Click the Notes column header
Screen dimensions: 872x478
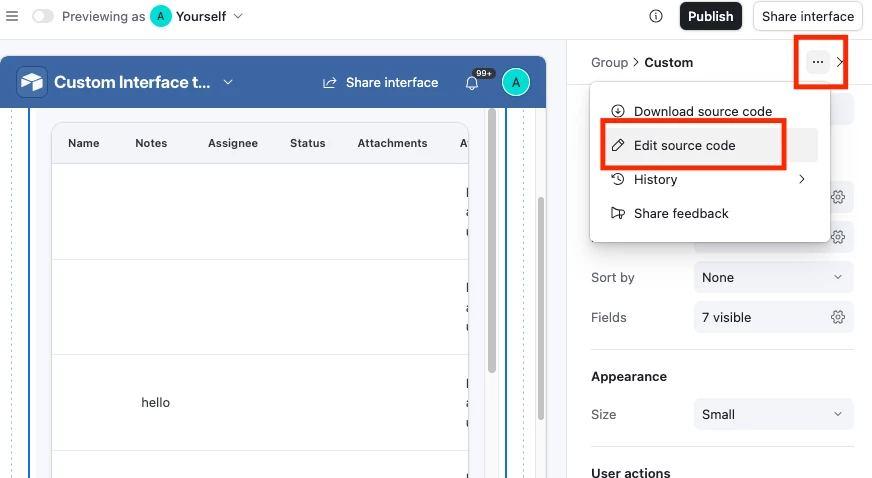[151, 143]
